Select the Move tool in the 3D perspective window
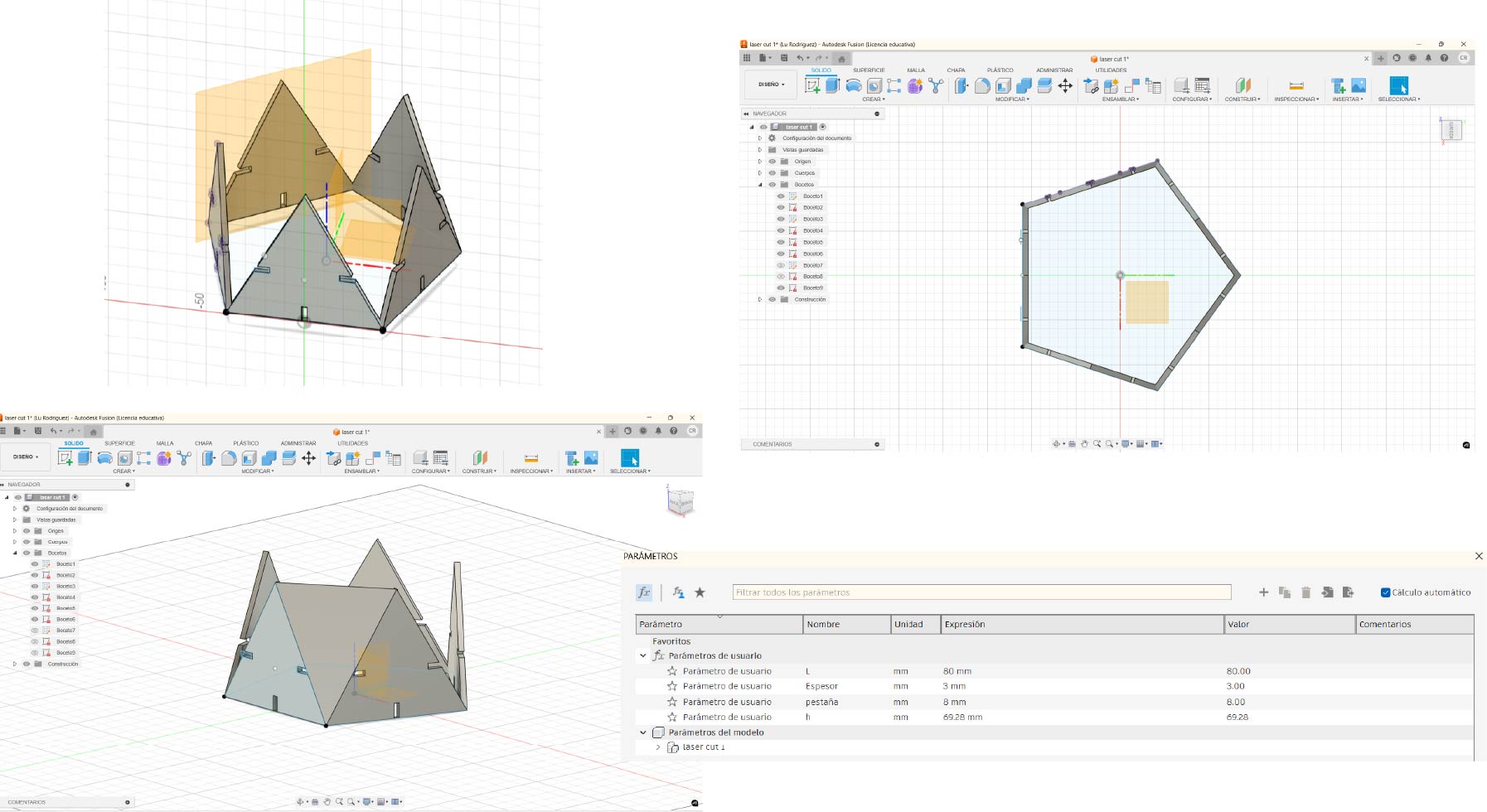 [x=308, y=458]
